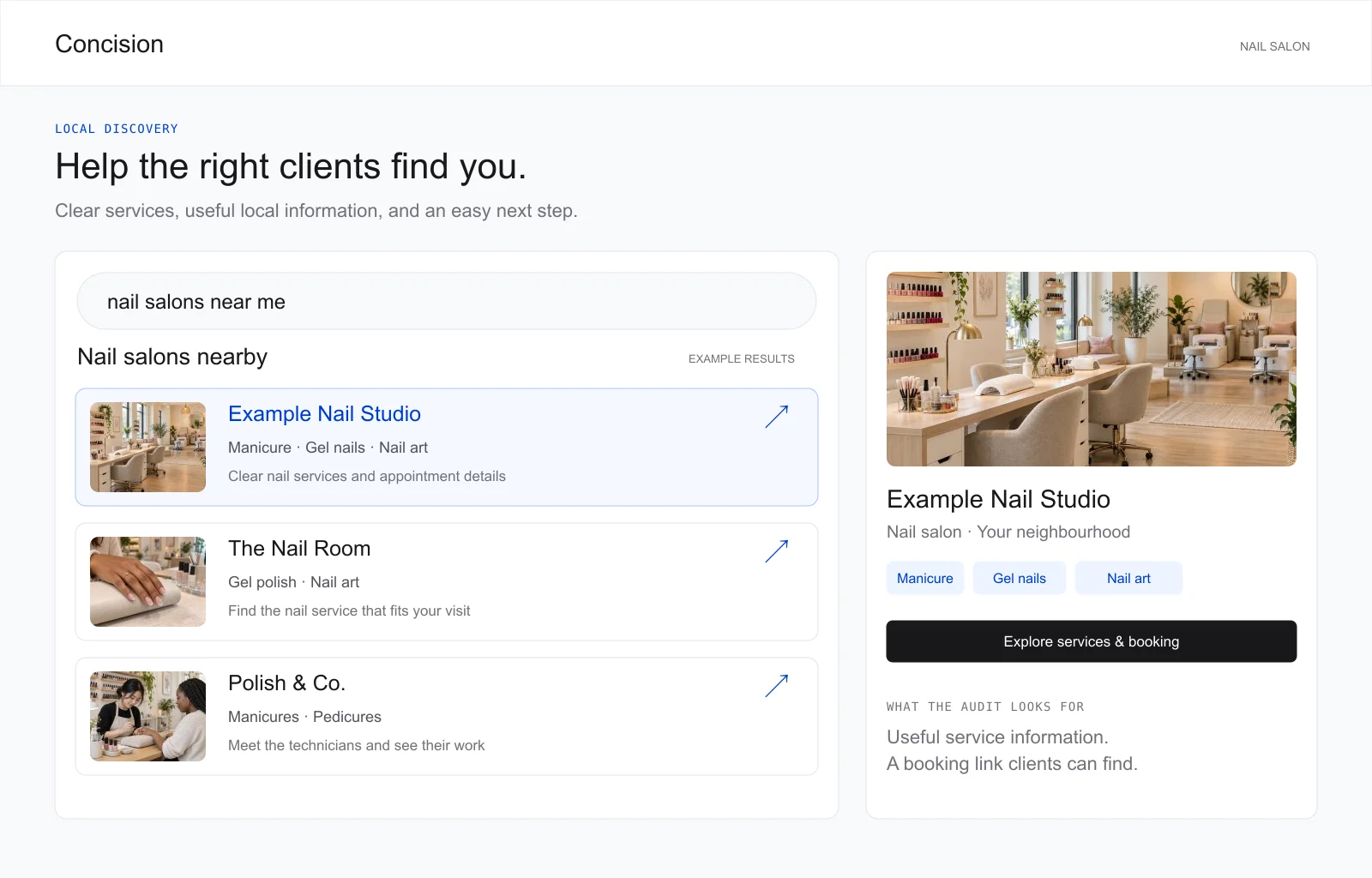Select the Gel nails service chip
1372x878 pixels.
tap(1020, 578)
